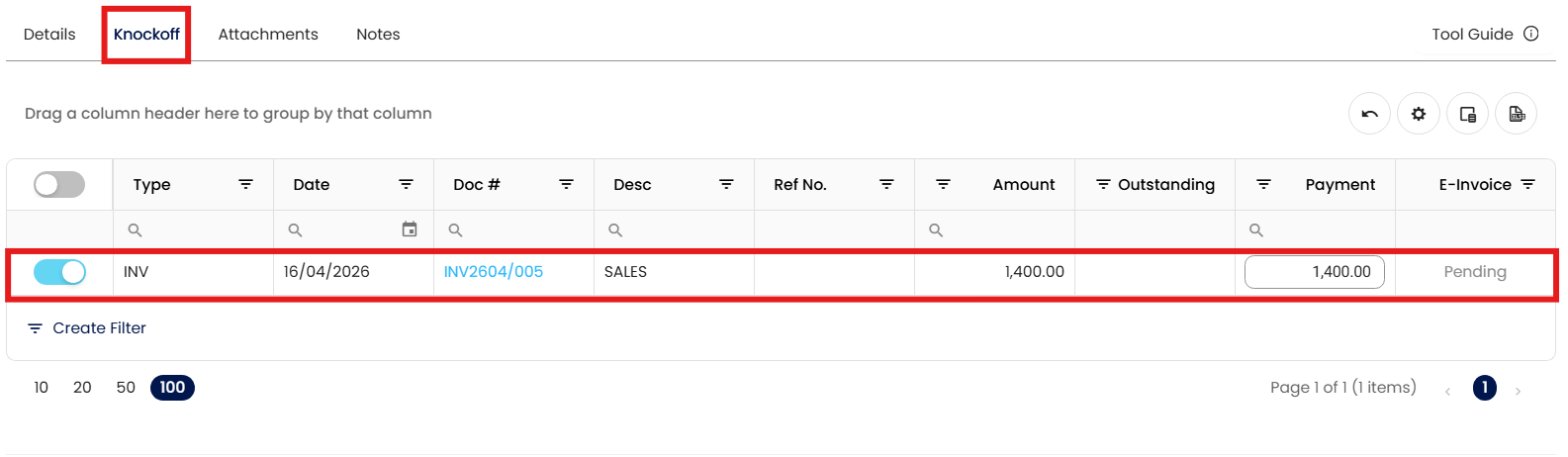The width and height of the screenshot is (1568, 457).
Task: Open the INV2604/005 invoice link
Action: [493, 272]
